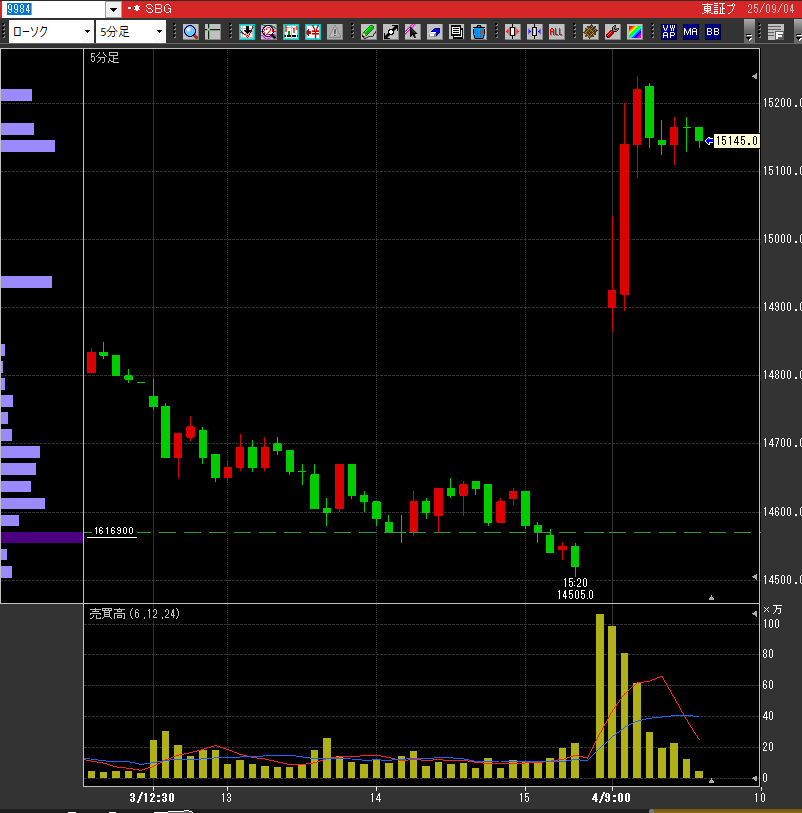Viewport: 802px width, 813px height.
Task: Click the 25/09/04 date in title bar
Action: 771,9
